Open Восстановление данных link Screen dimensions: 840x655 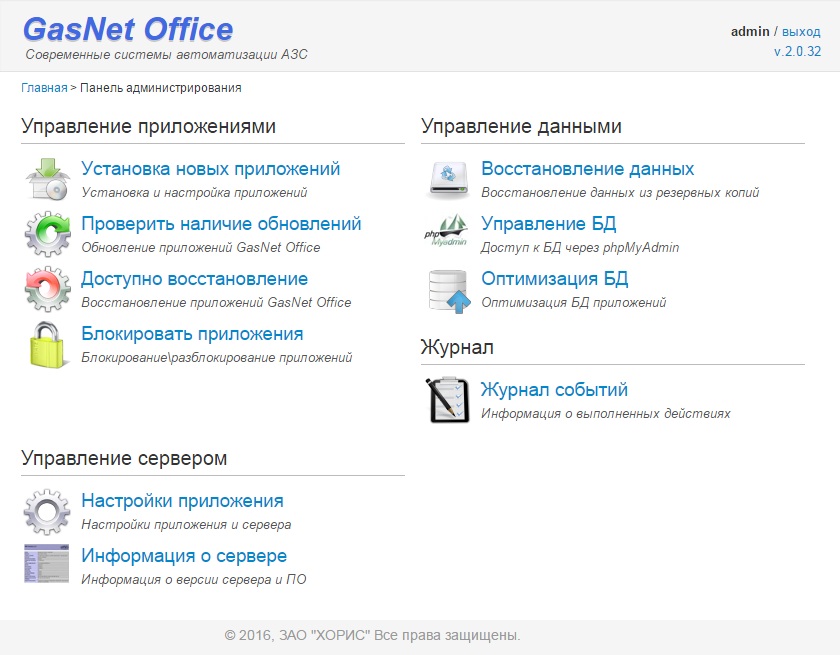(x=588, y=169)
